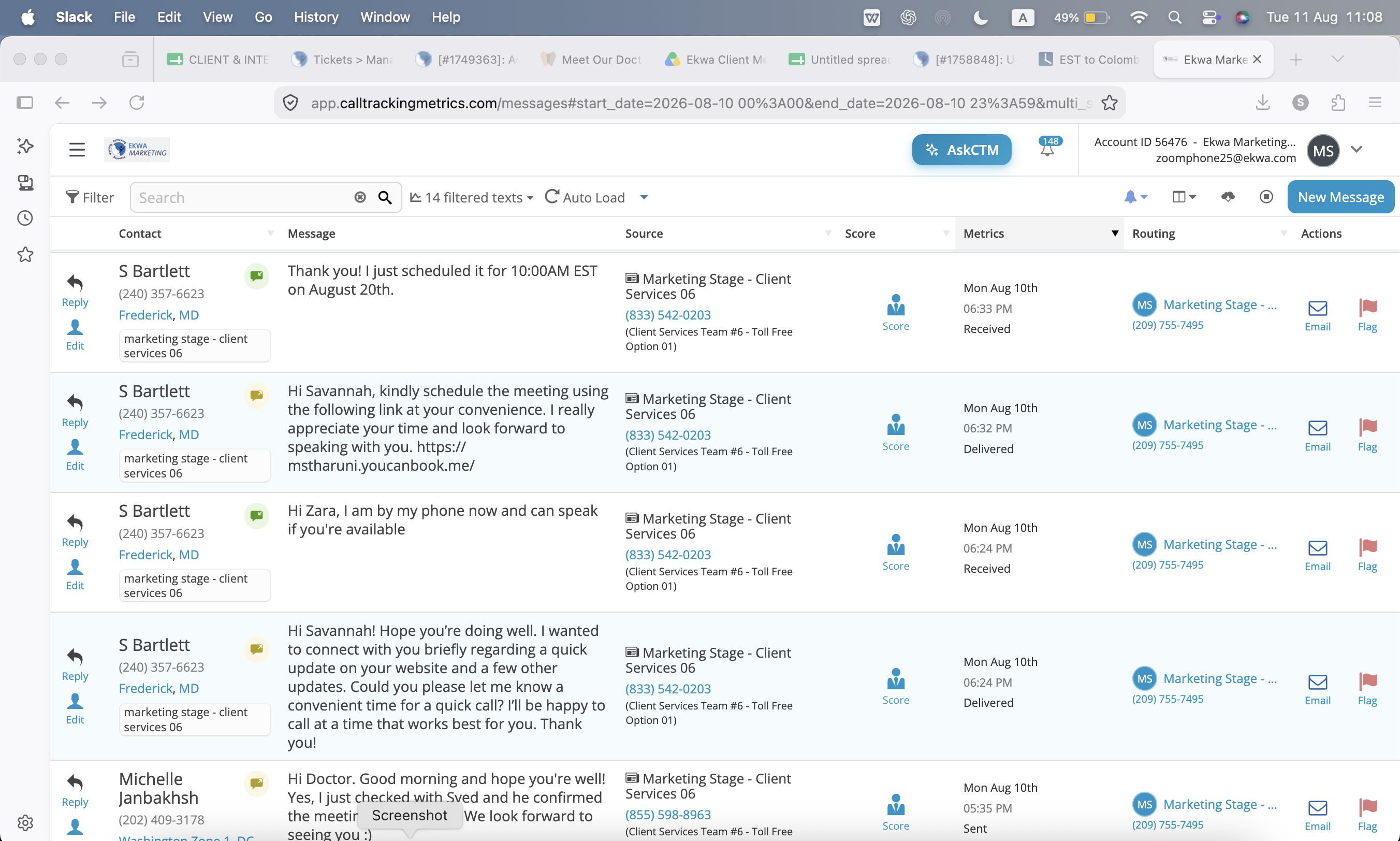Image resolution: width=1400 pixels, height=841 pixels.
Task: Expand the account profile chevron
Action: (x=1356, y=150)
